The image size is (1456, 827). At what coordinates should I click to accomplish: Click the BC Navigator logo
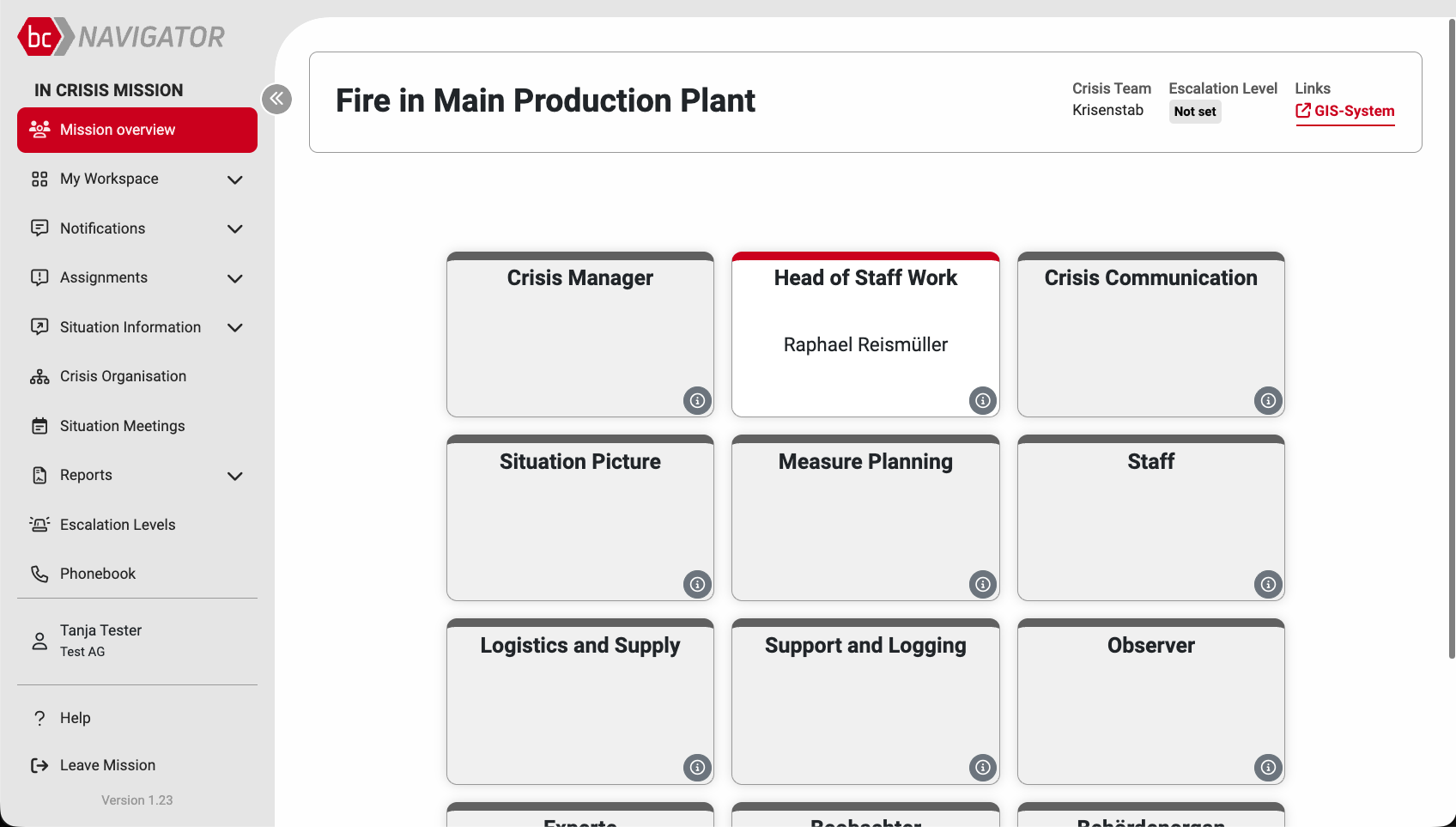tap(121, 37)
